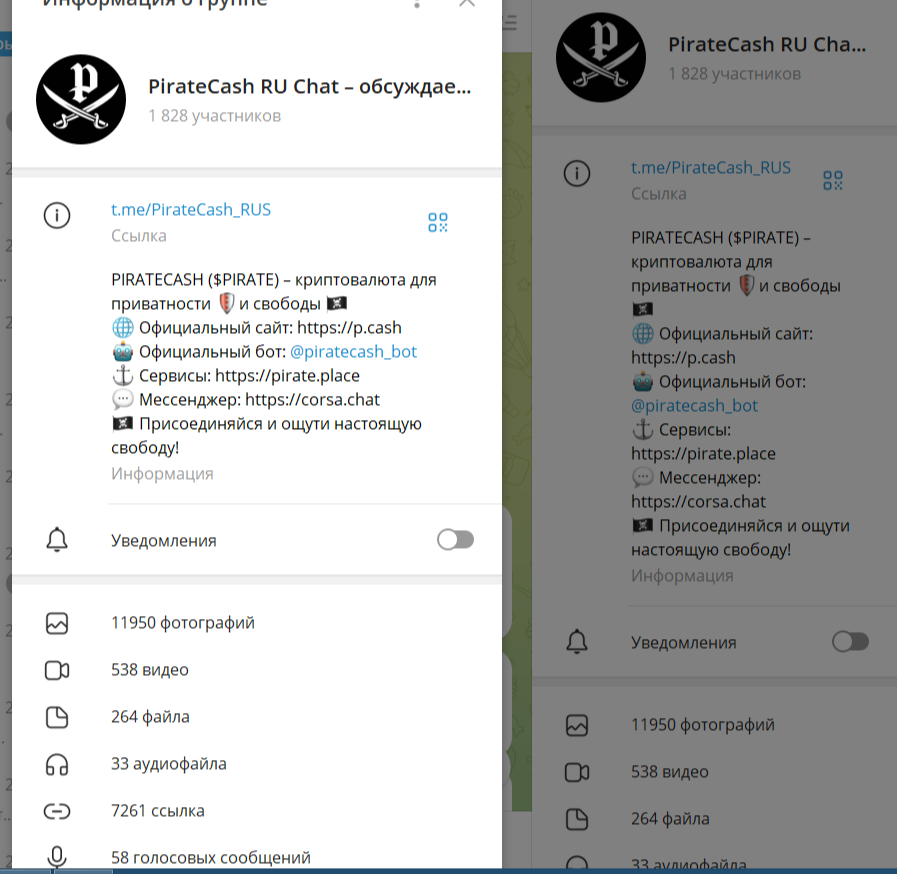This screenshot has height=874, width=897.
Task: Click the PirateCash group avatar in the modal
Action: click(81, 99)
